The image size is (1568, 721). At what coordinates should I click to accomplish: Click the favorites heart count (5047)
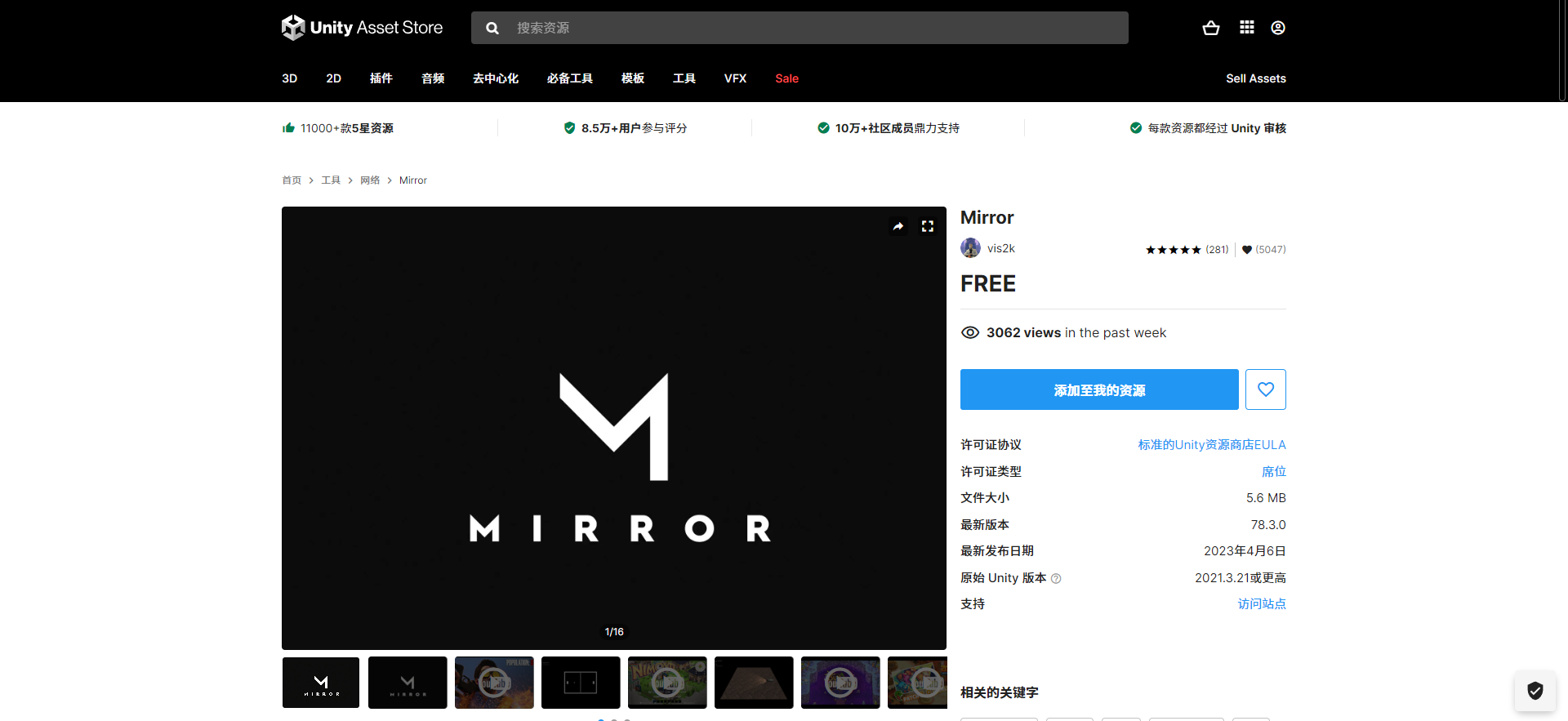(x=1263, y=250)
